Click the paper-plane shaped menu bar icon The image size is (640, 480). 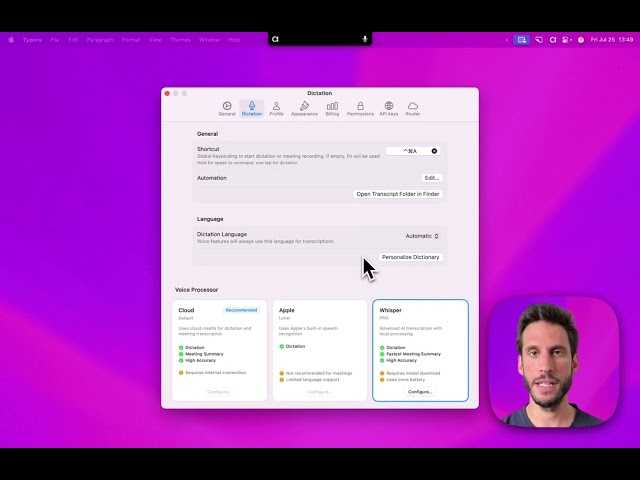pyautogui.click(x=539, y=40)
